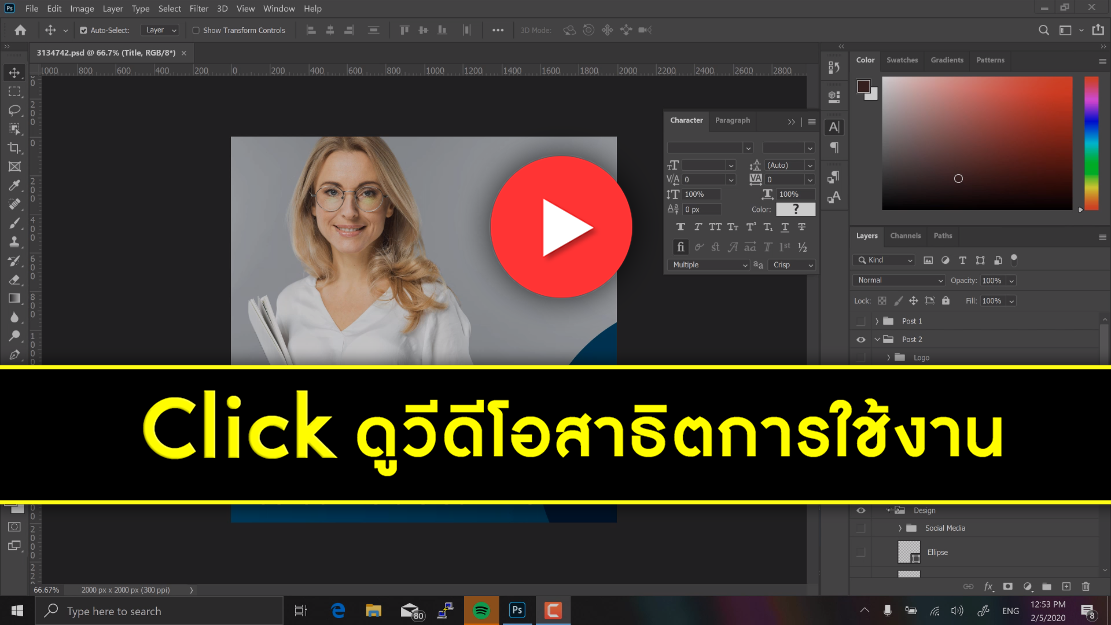Switch to the Channels tab
1111x625 pixels.
905,236
